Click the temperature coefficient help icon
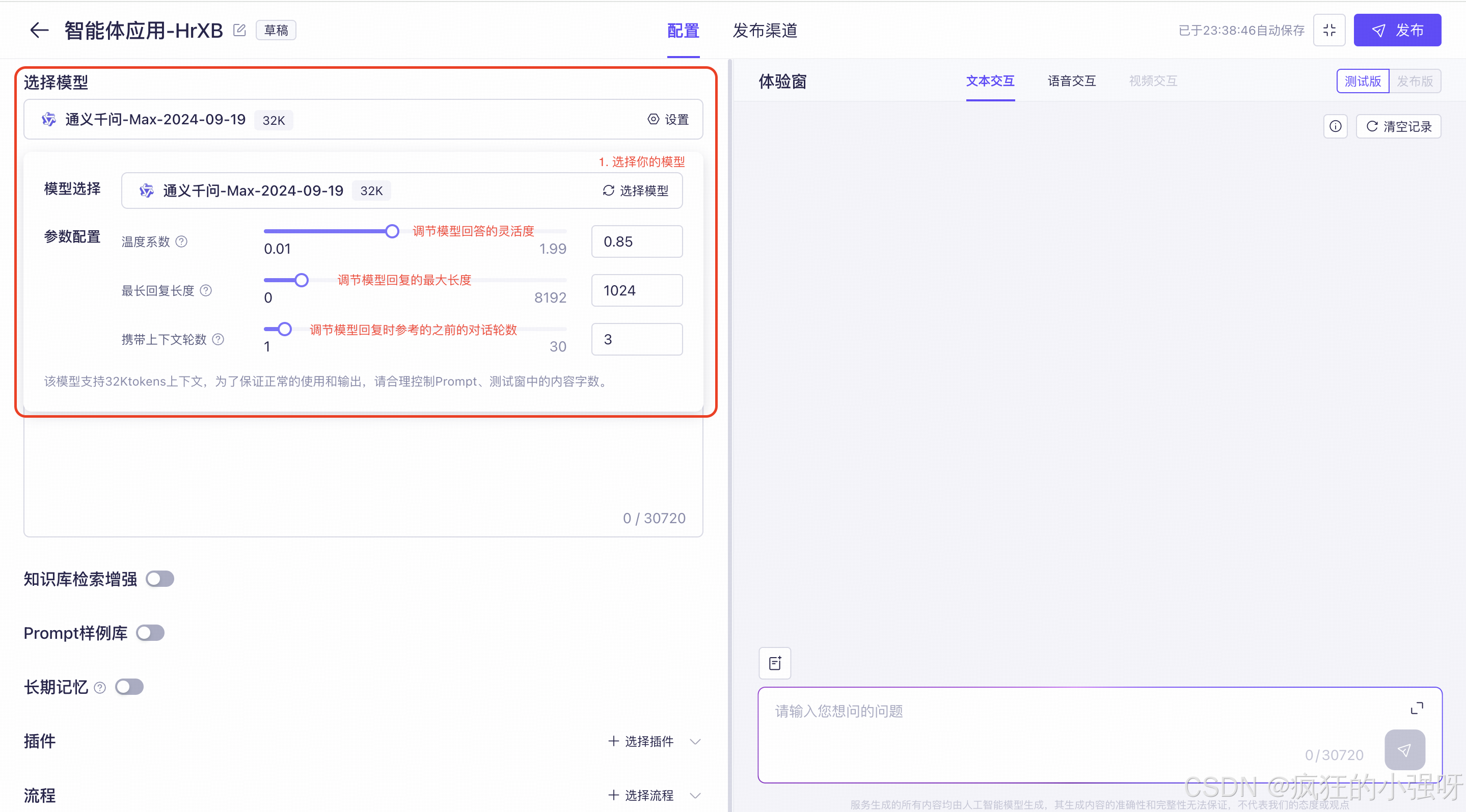 (181, 242)
